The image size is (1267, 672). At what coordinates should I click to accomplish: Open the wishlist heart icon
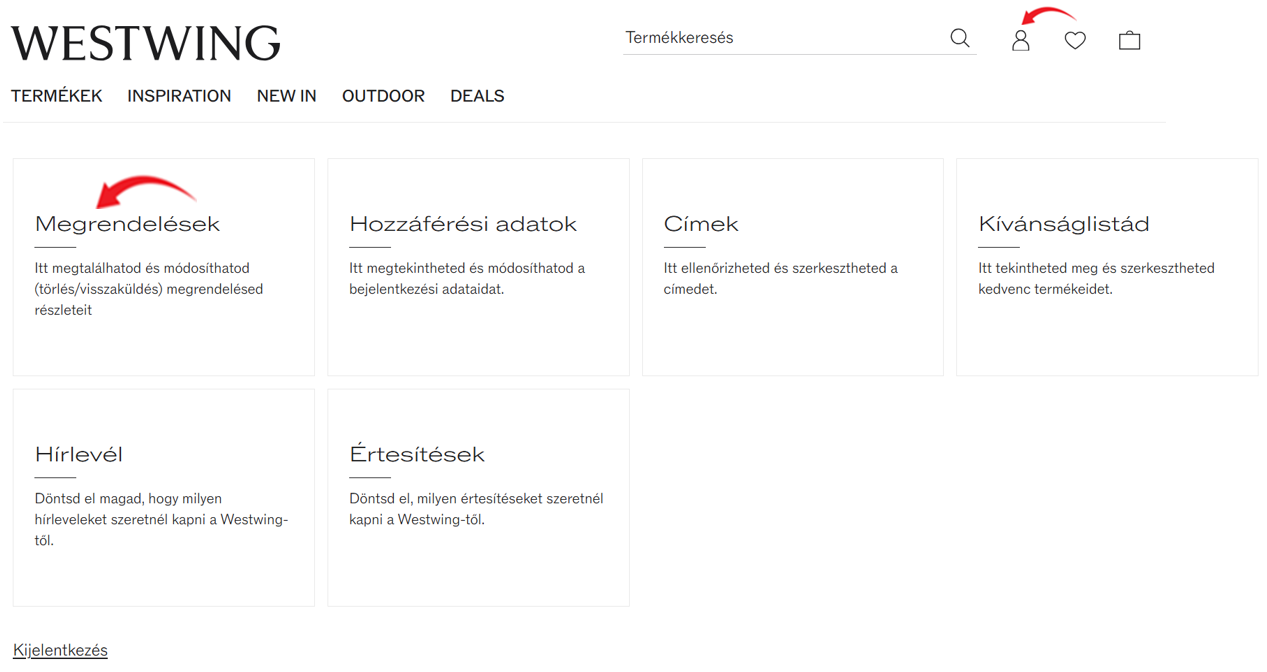click(1075, 40)
